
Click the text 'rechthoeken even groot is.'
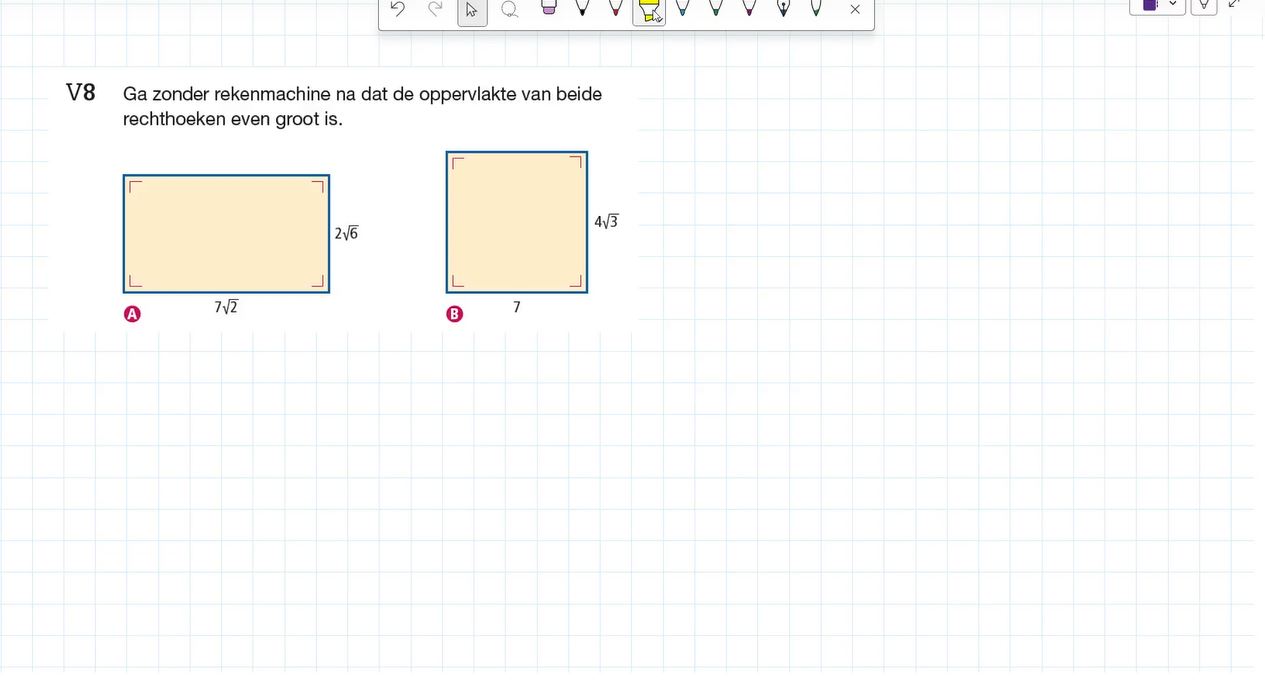pos(233,119)
